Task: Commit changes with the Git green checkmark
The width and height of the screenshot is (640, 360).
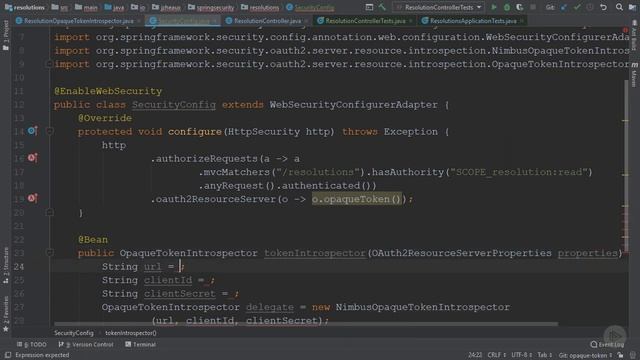Action: coord(577,7)
